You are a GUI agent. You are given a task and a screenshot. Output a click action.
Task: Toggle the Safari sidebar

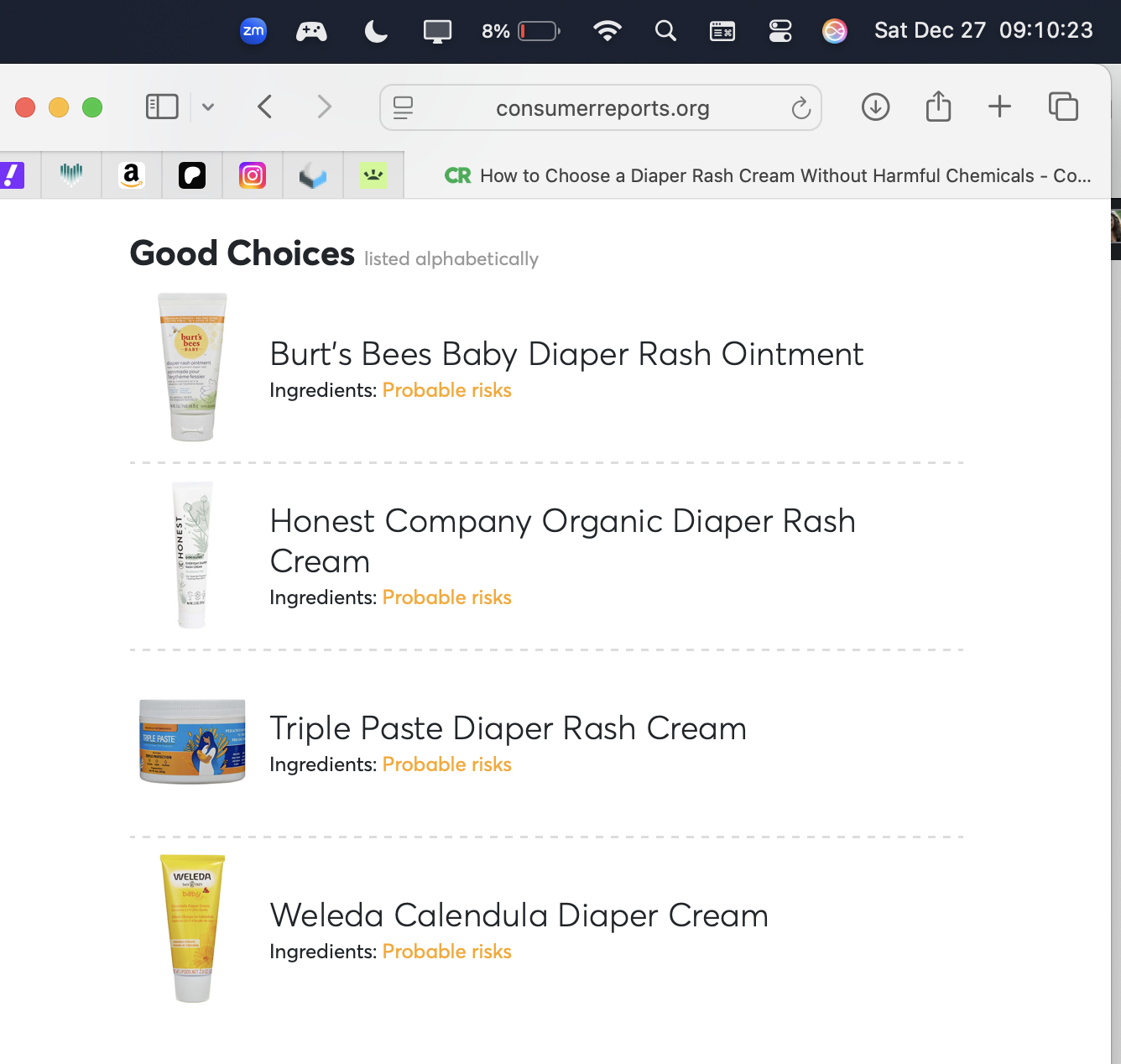point(162,107)
